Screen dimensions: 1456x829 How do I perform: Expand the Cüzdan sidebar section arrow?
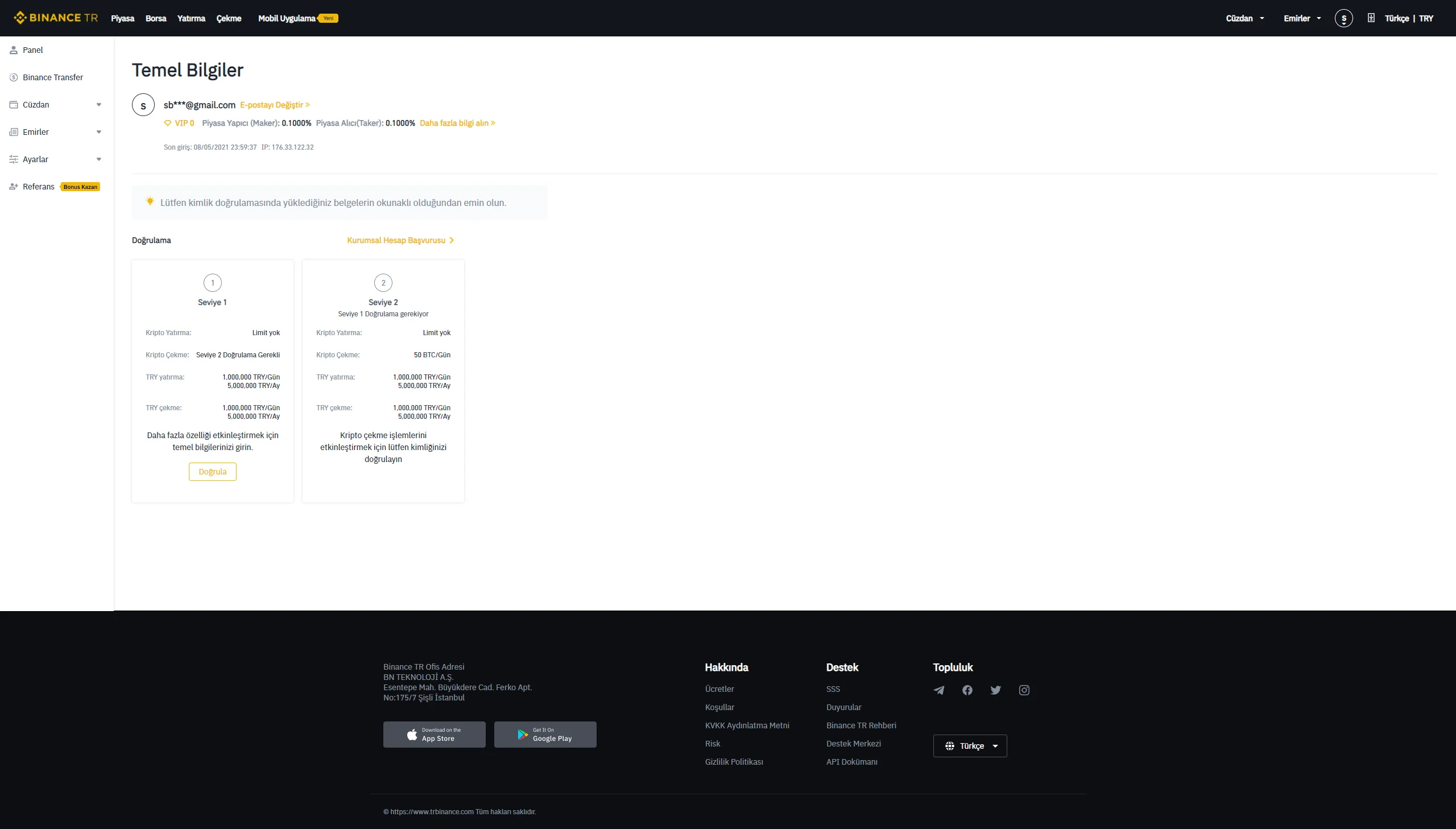coord(99,105)
